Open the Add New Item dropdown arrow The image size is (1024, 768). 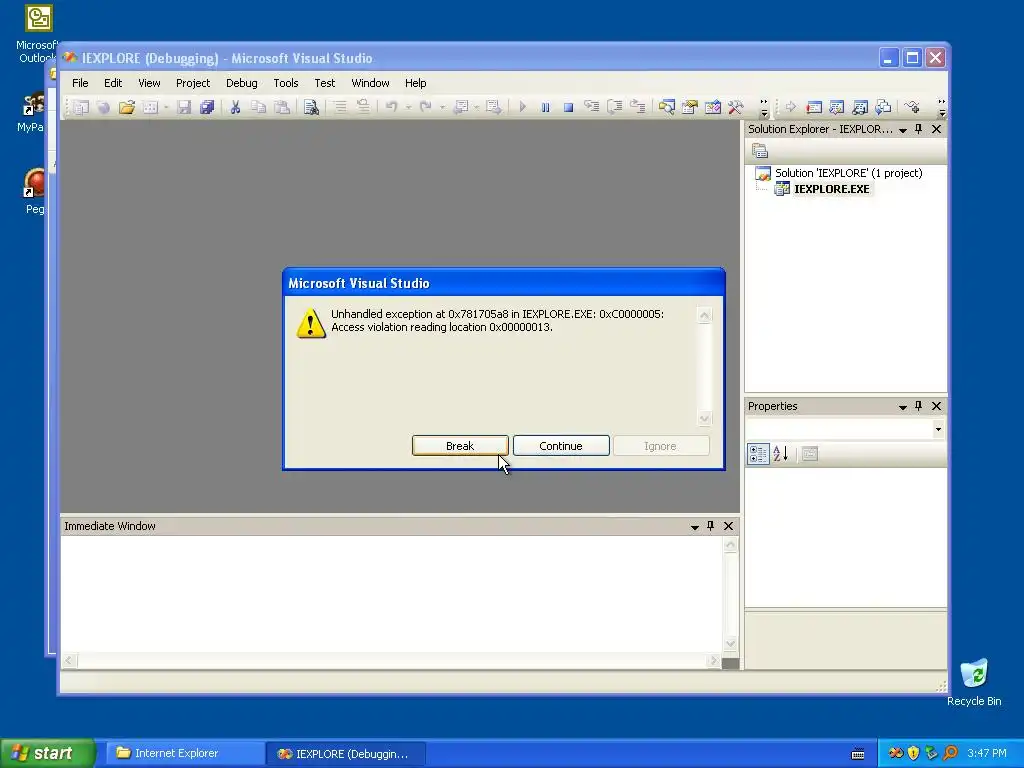click(167, 107)
